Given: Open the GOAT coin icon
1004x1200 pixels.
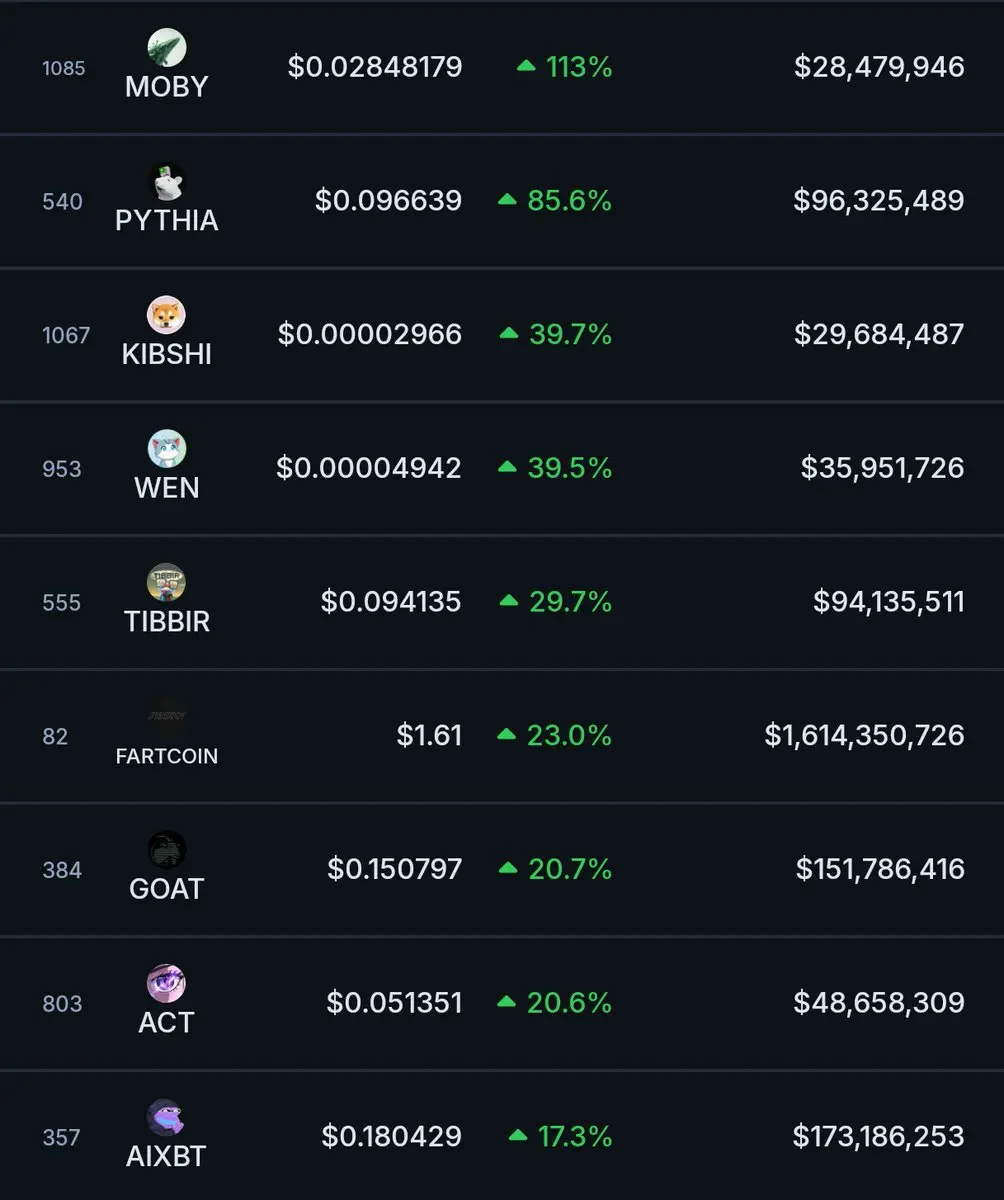Looking at the screenshot, I should click(167, 850).
